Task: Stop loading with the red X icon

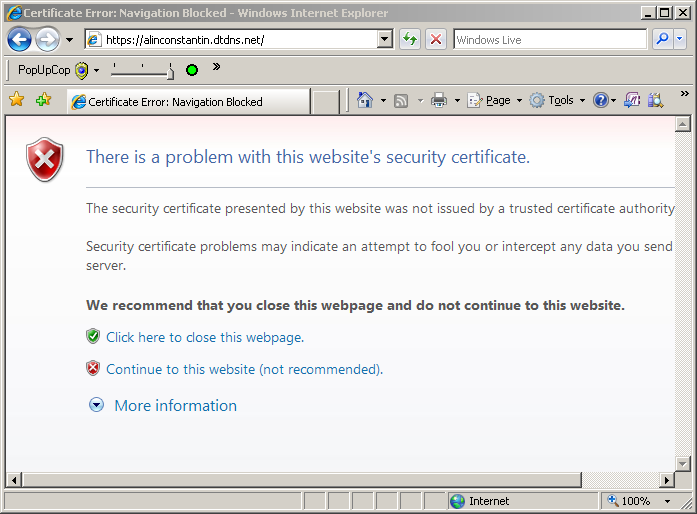Action: (436, 40)
